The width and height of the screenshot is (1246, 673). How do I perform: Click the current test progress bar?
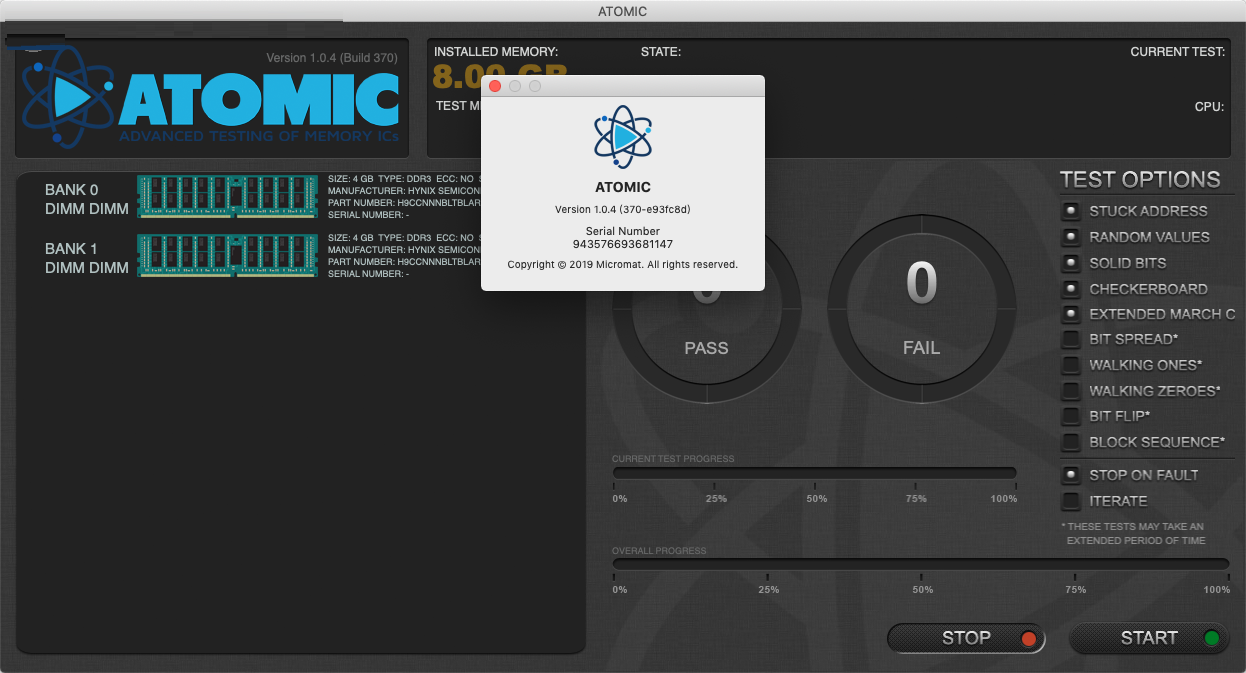814,473
